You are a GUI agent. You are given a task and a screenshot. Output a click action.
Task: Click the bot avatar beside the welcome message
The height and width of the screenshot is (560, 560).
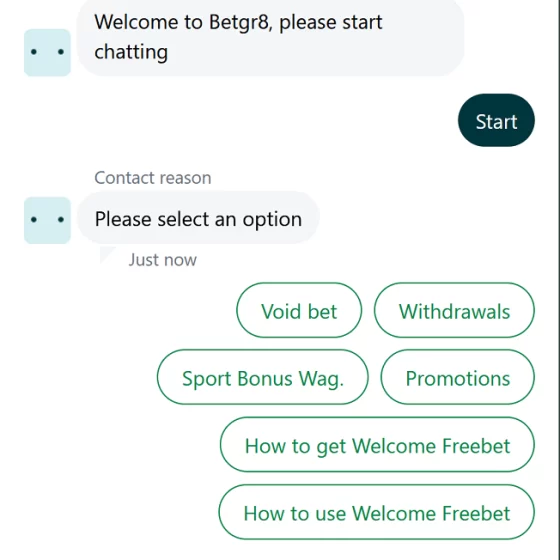(x=47, y=52)
